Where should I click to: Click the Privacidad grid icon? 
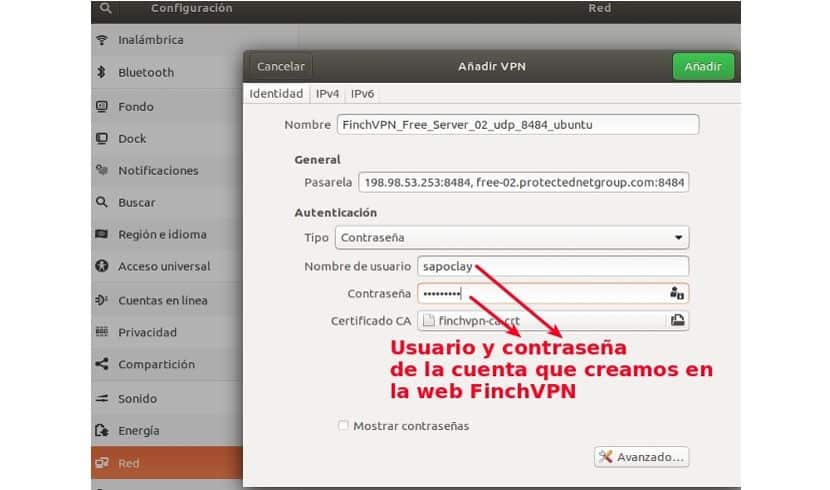(x=102, y=332)
